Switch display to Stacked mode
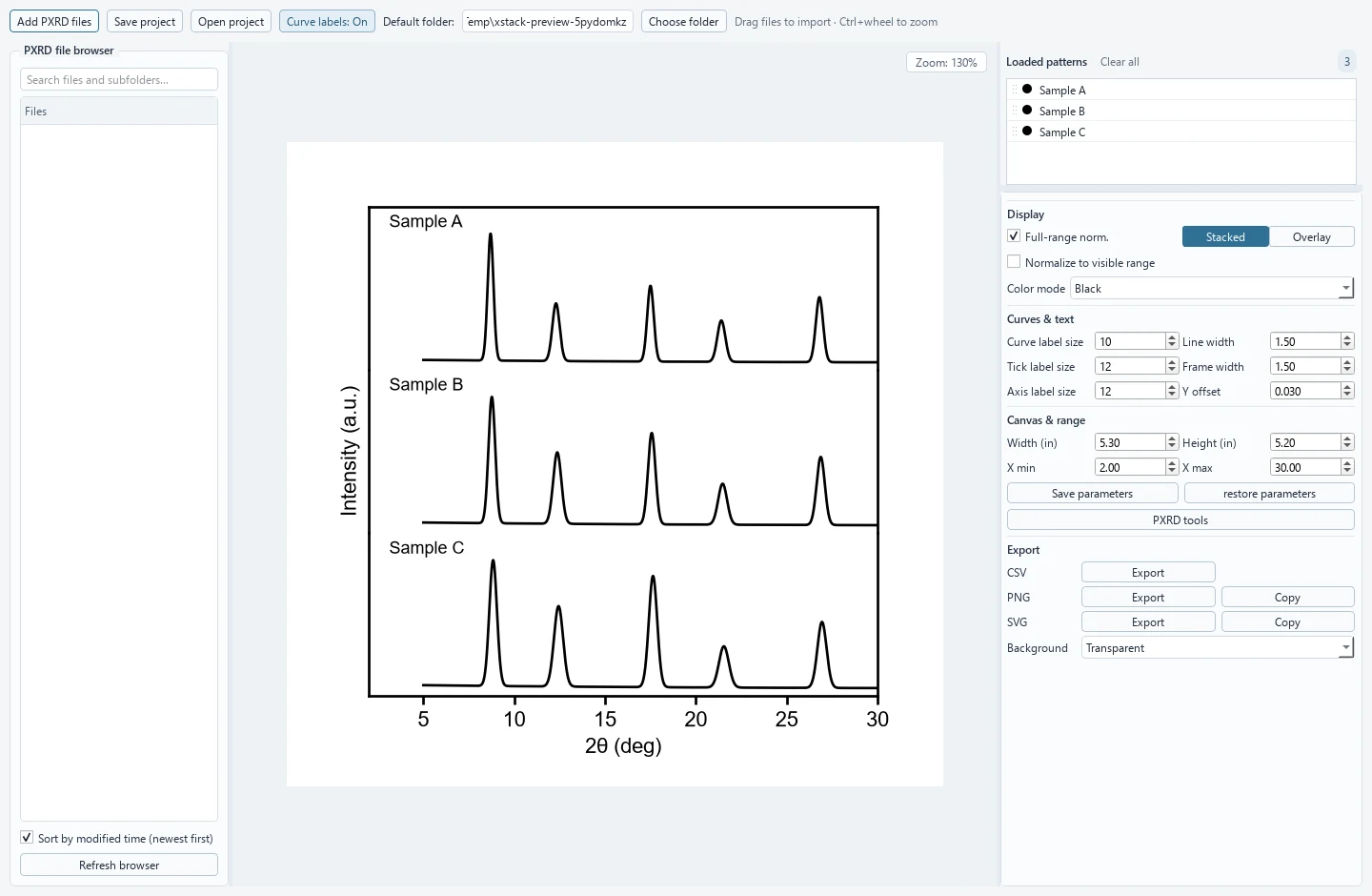Viewport: 1372px width, 896px height. point(1225,236)
